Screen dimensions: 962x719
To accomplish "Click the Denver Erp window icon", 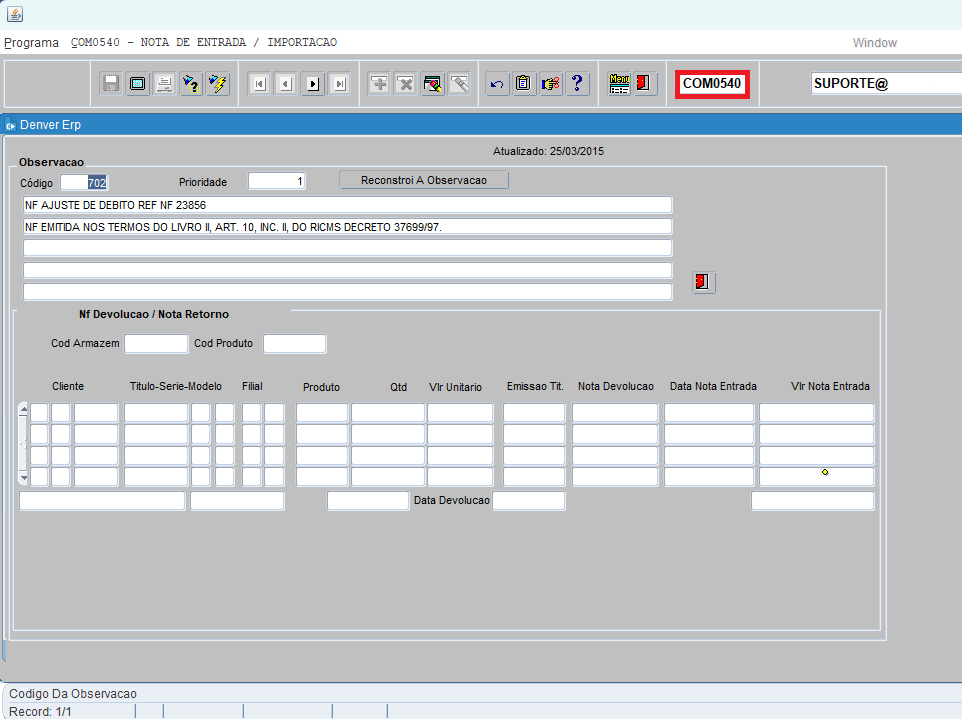I will coord(10,125).
